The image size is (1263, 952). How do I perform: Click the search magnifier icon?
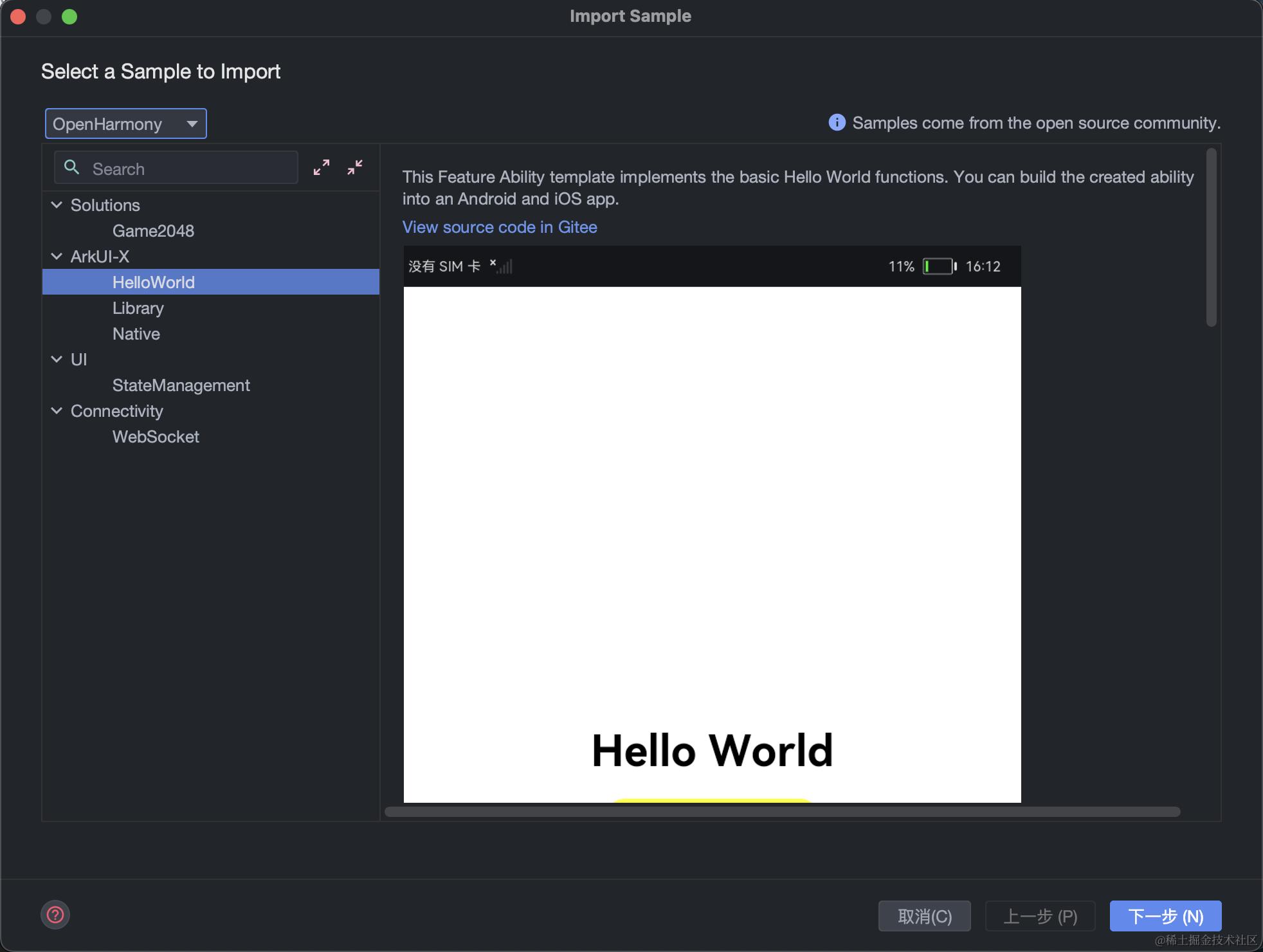72,168
